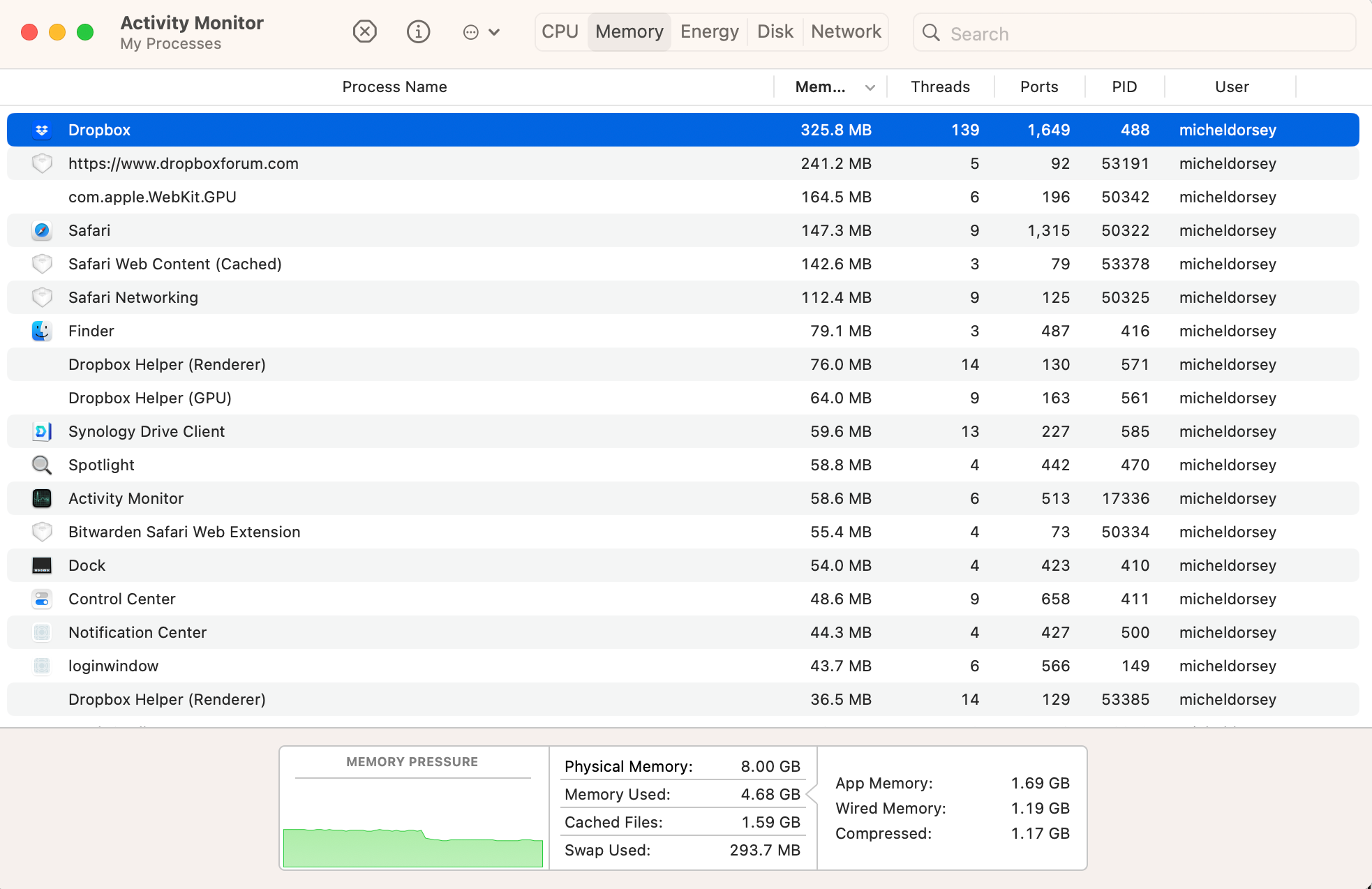Click the Dock process icon

pyautogui.click(x=42, y=565)
